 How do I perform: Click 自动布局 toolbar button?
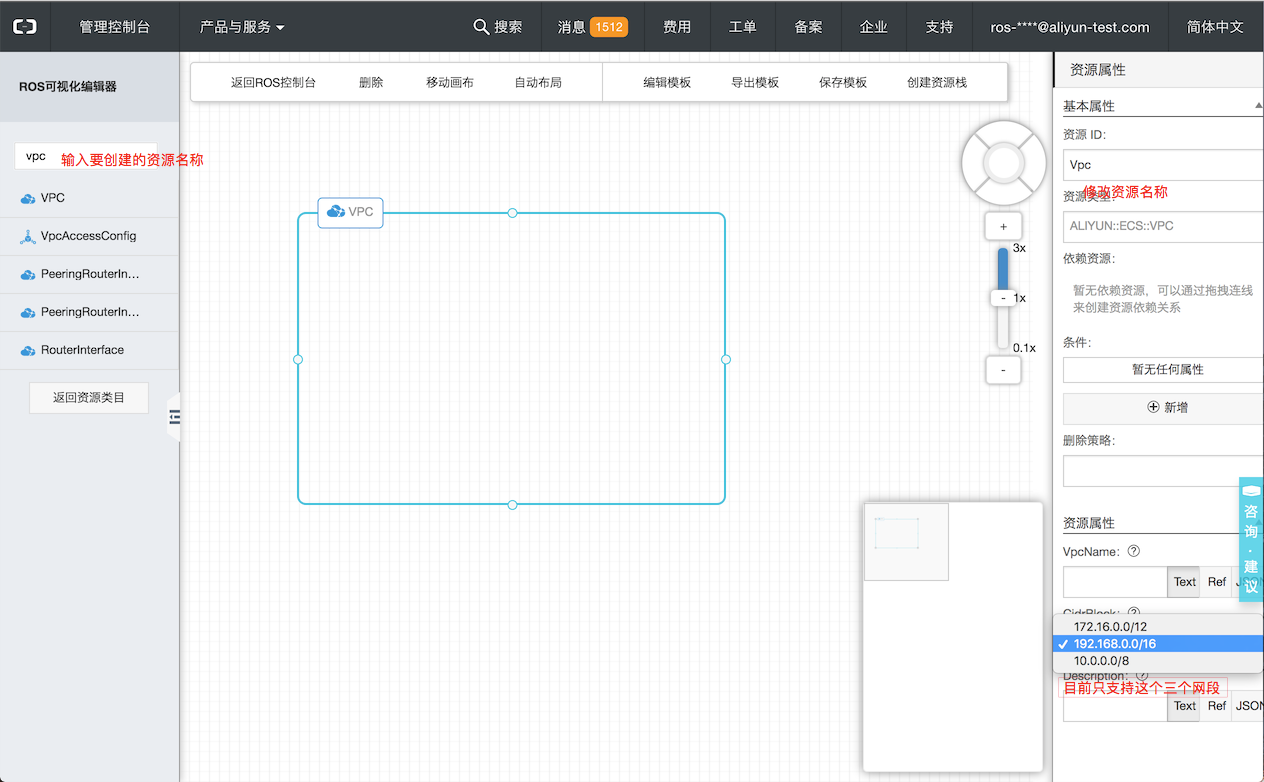538,83
